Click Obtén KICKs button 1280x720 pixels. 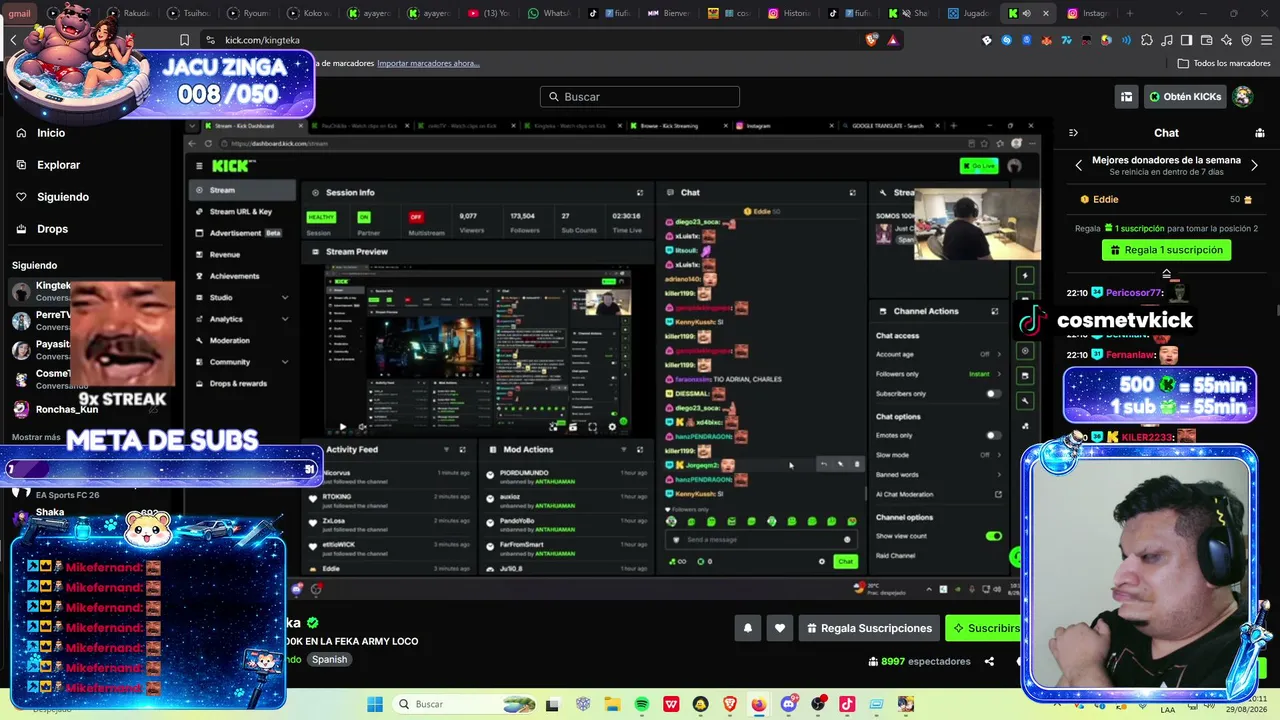click(1185, 97)
